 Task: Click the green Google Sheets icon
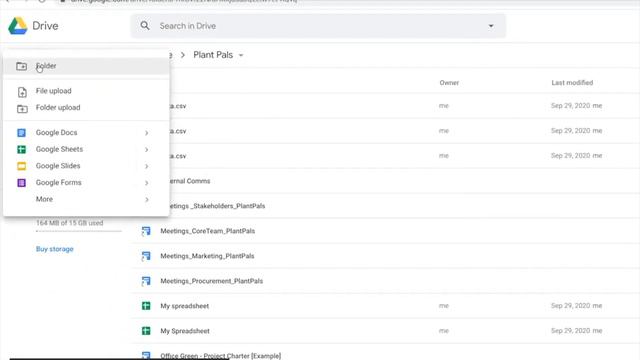[22, 149]
